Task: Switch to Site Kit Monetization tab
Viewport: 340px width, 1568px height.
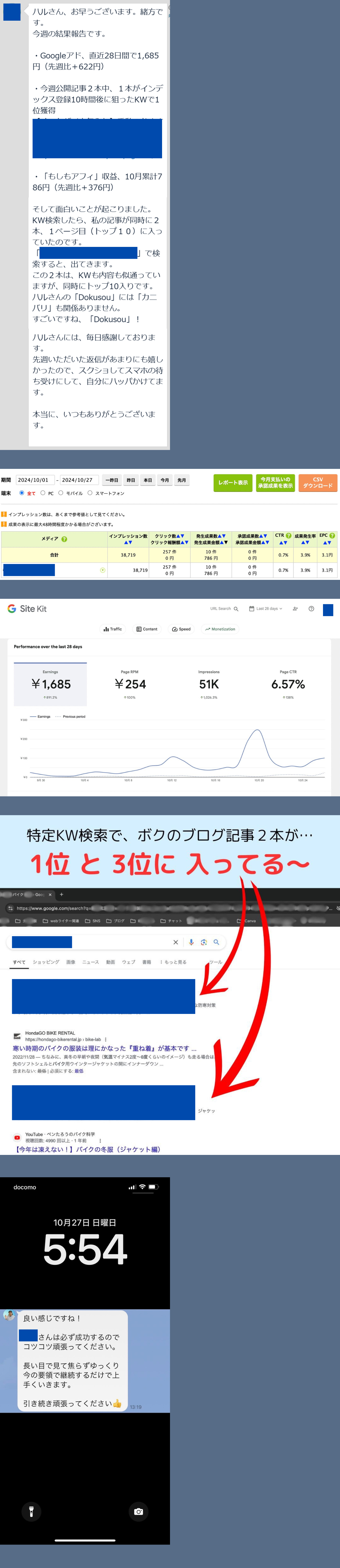Action: pyautogui.click(x=220, y=629)
